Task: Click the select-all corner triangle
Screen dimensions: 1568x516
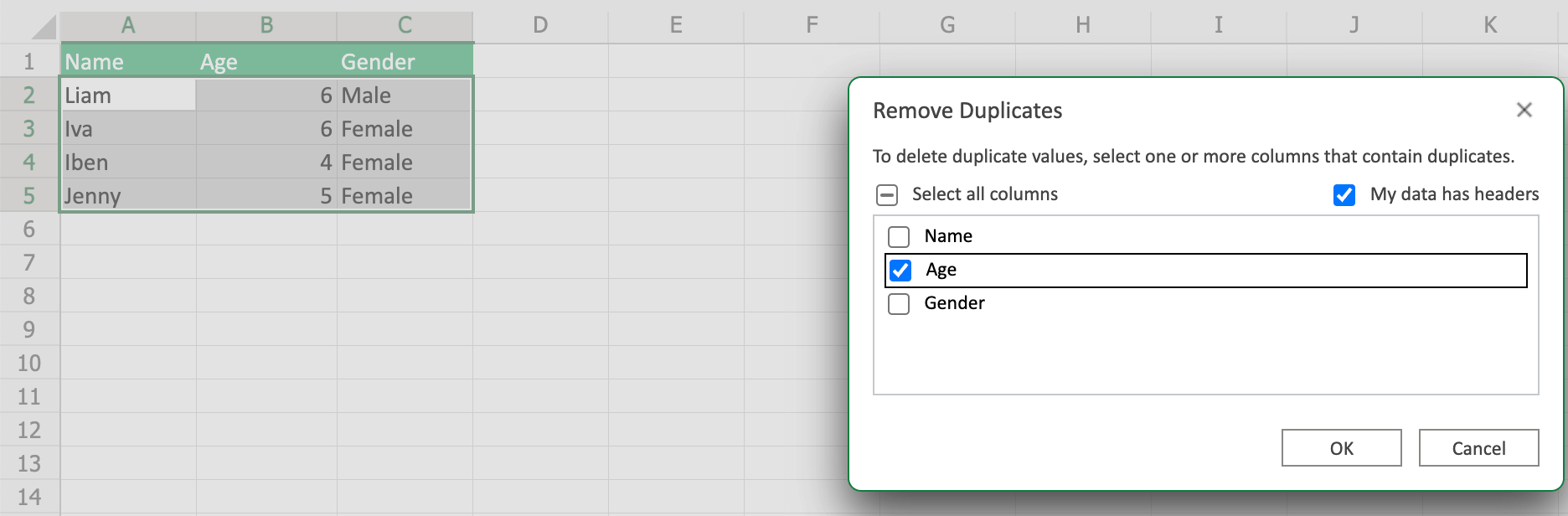Action: (x=44, y=28)
